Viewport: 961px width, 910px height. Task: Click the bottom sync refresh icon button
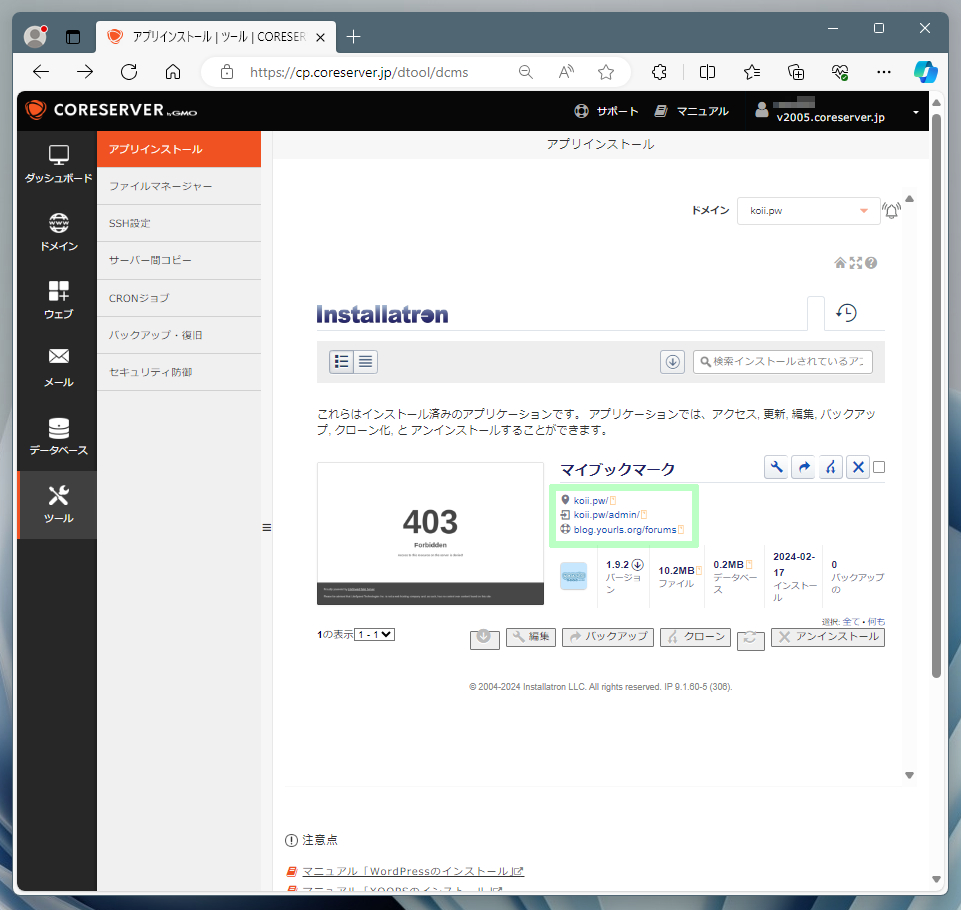[750, 639]
